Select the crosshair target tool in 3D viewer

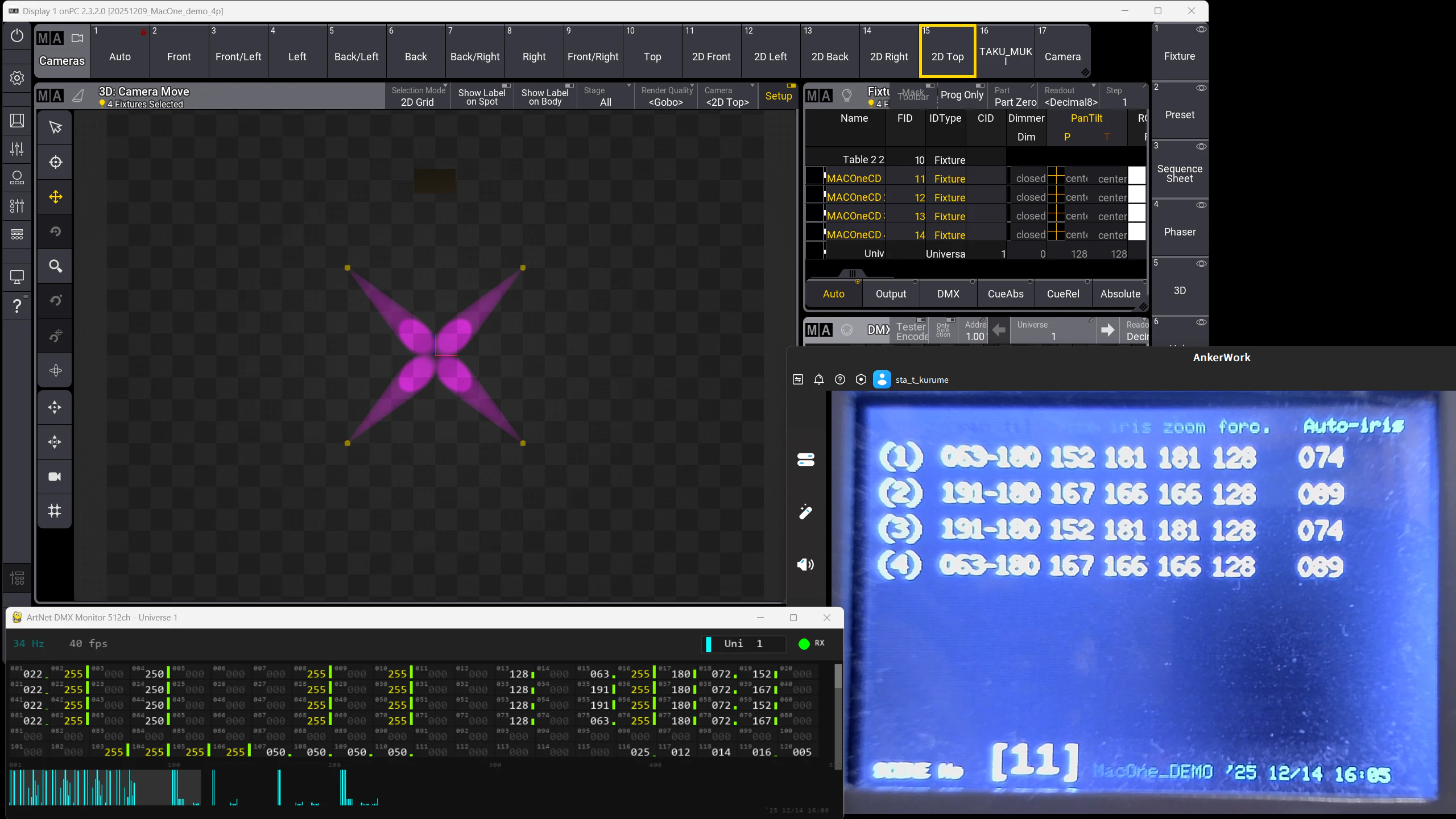[55, 162]
